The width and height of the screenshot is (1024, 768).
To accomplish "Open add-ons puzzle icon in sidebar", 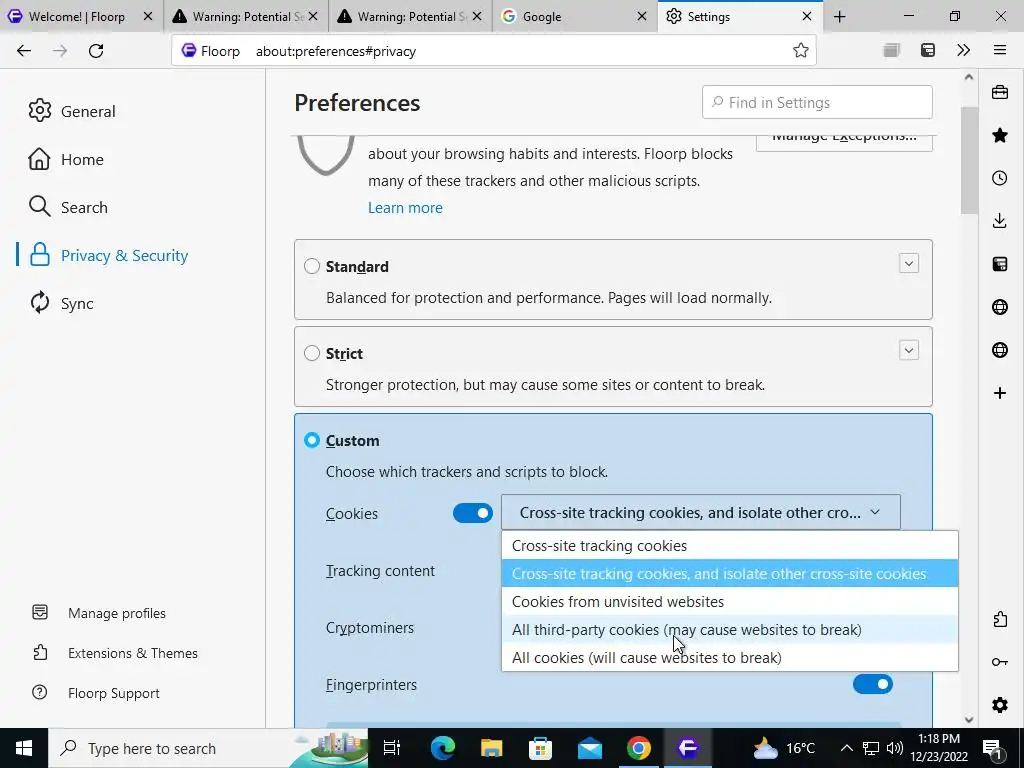I will point(1000,619).
